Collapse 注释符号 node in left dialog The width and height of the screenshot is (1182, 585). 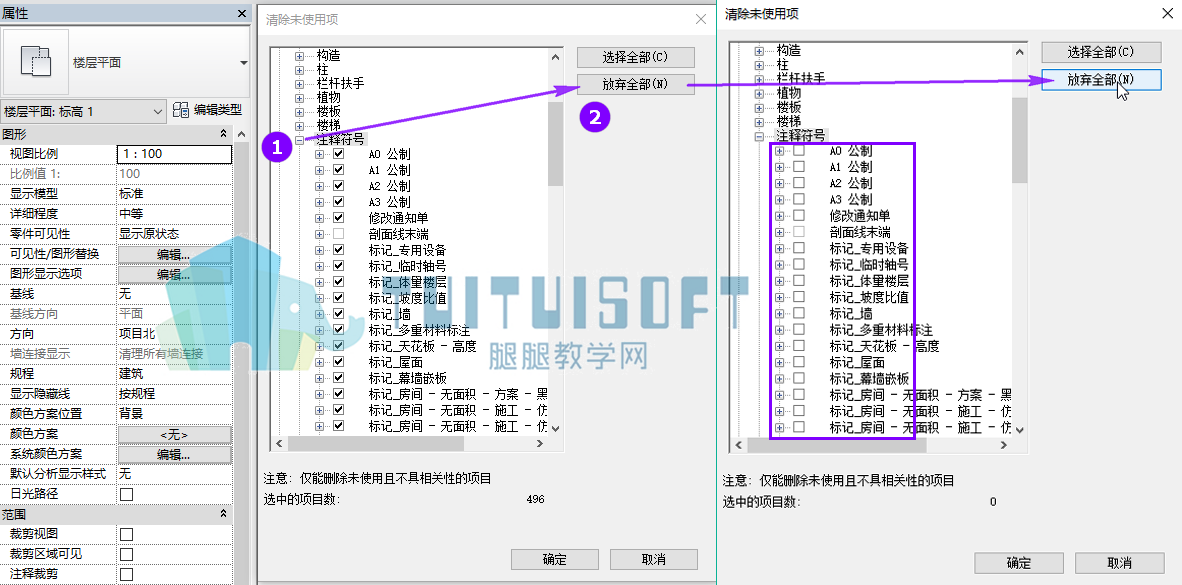[x=300, y=139]
